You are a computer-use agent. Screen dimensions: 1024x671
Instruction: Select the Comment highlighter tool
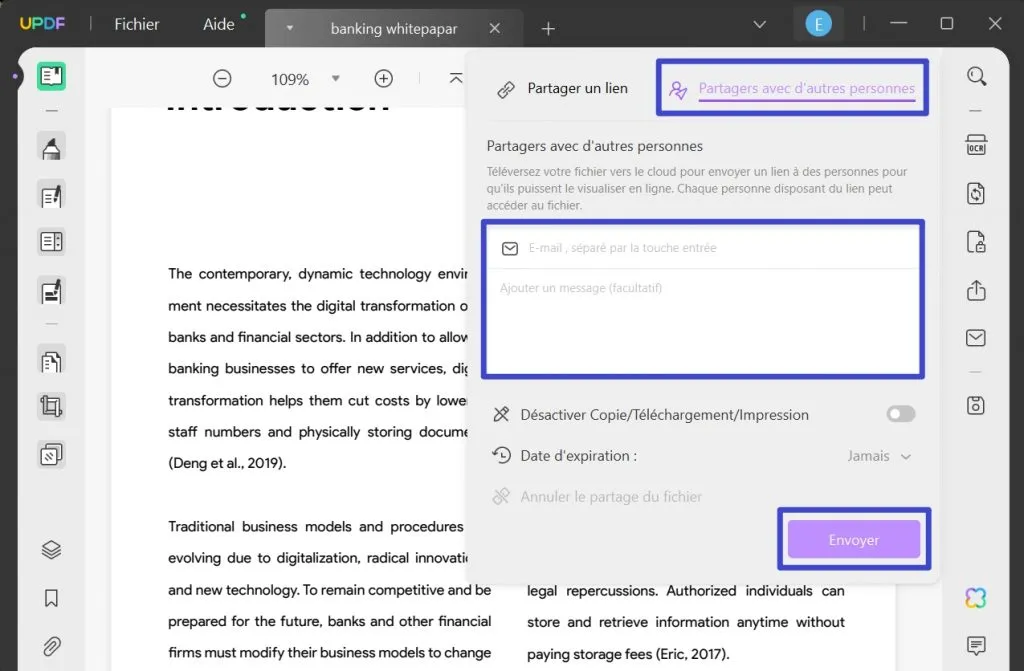pos(51,147)
